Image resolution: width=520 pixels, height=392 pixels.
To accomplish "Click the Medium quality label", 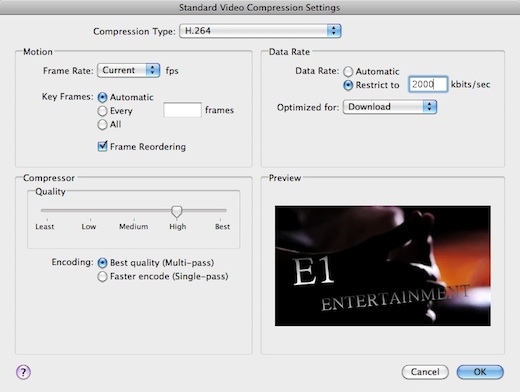I will click(x=134, y=227).
